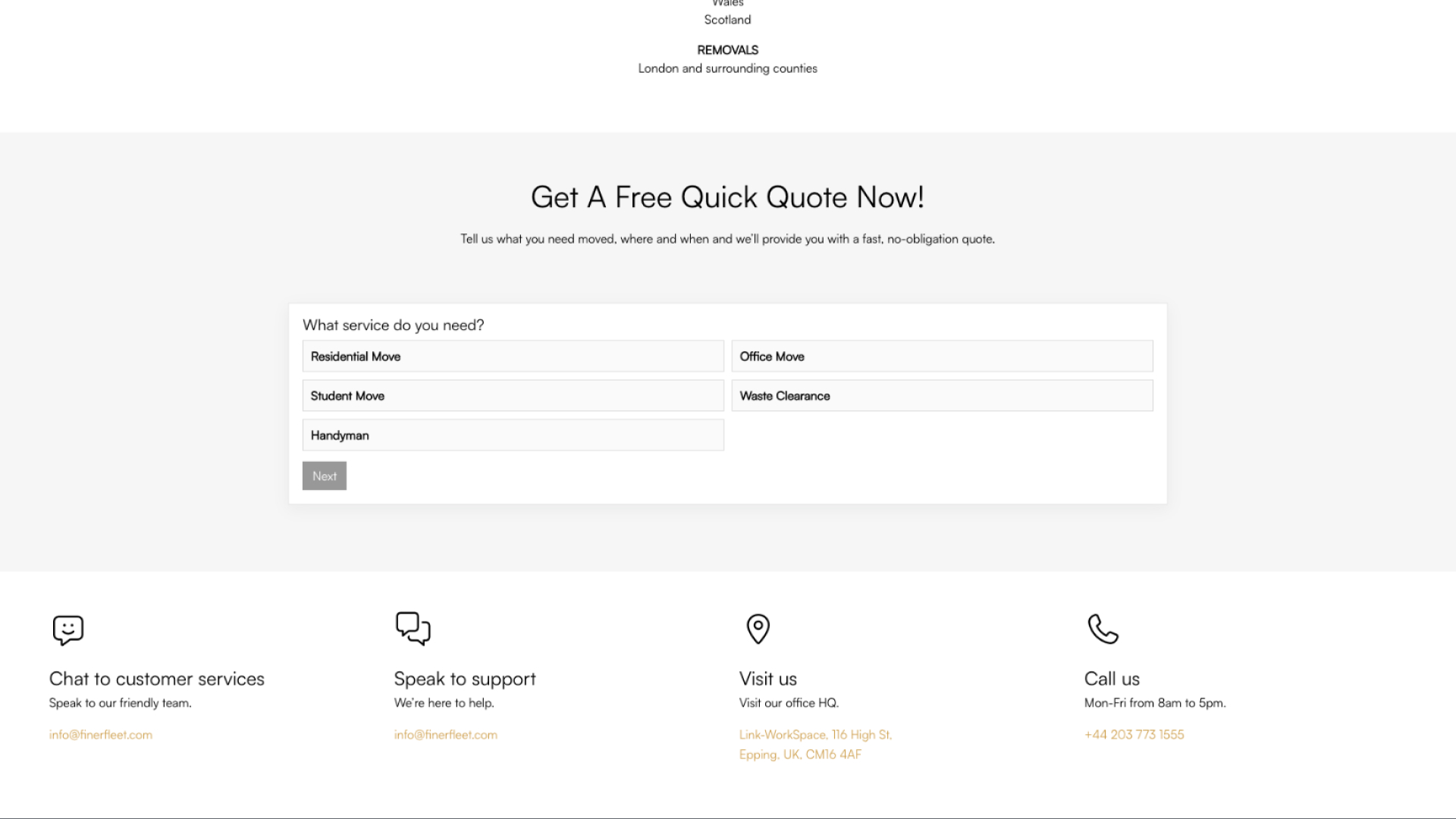Choose the Student Move service
Screen dimensions: 1456x819
[513, 396]
